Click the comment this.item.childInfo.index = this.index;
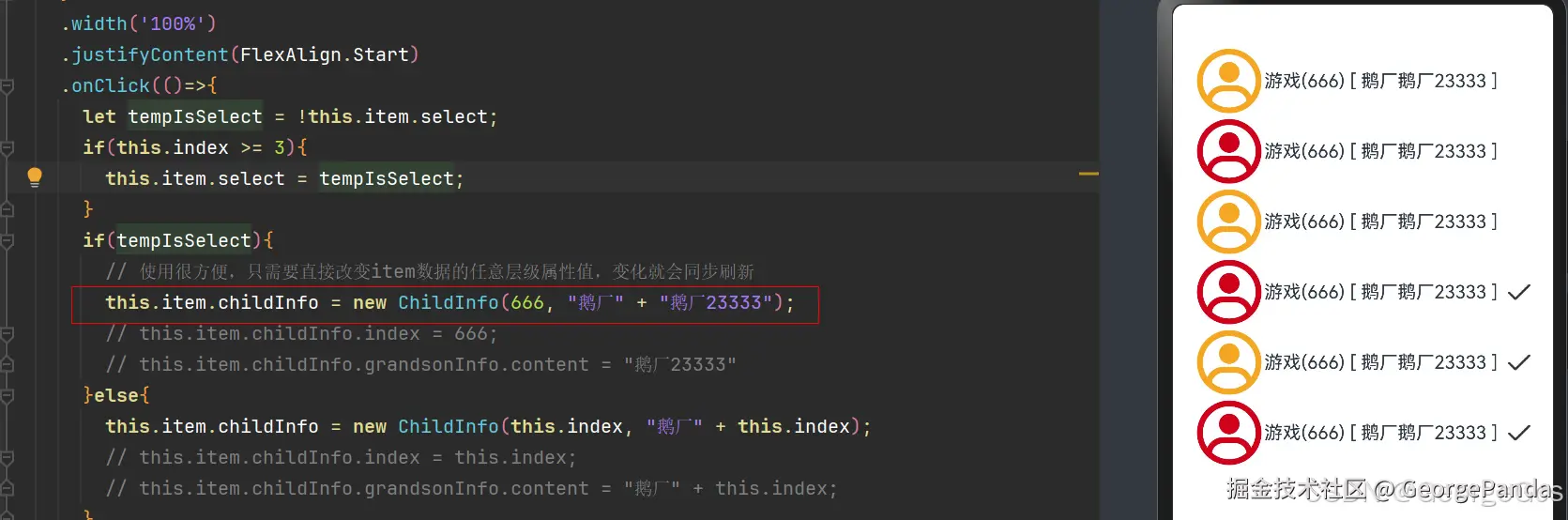This screenshot has height=520, width=1568. tap(341, 457)
